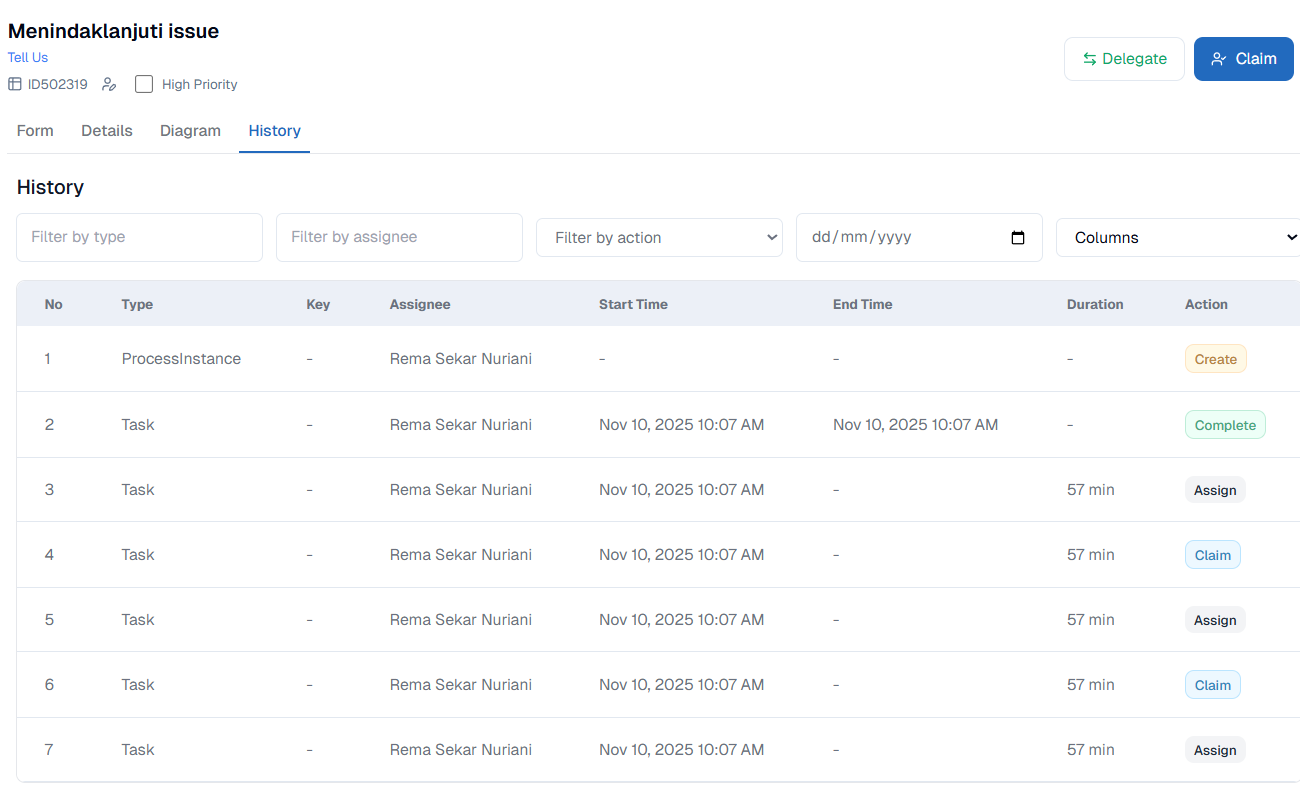Click the Complete badge in row 2

tap(1225, 425)
